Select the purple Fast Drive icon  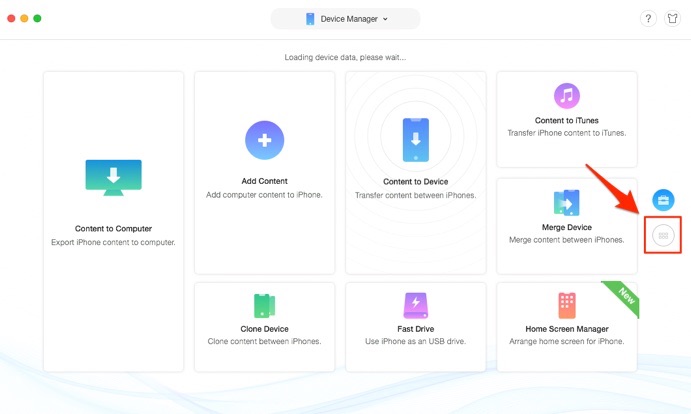pyautogui.click(x=416, y=305)
